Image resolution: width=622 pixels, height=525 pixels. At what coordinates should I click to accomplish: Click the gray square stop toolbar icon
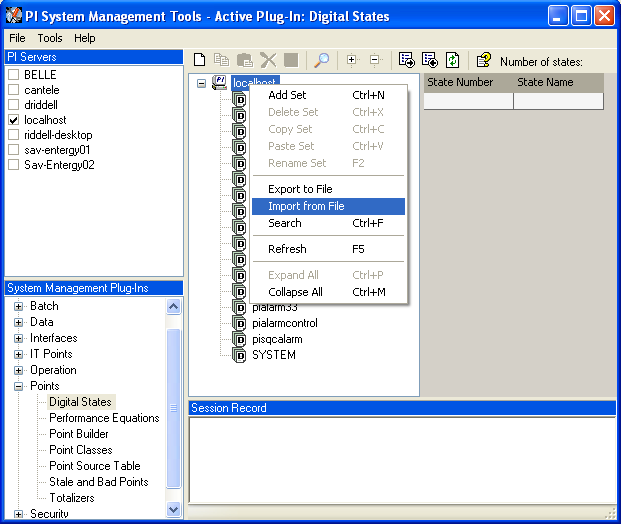click(x=291, y=60)
